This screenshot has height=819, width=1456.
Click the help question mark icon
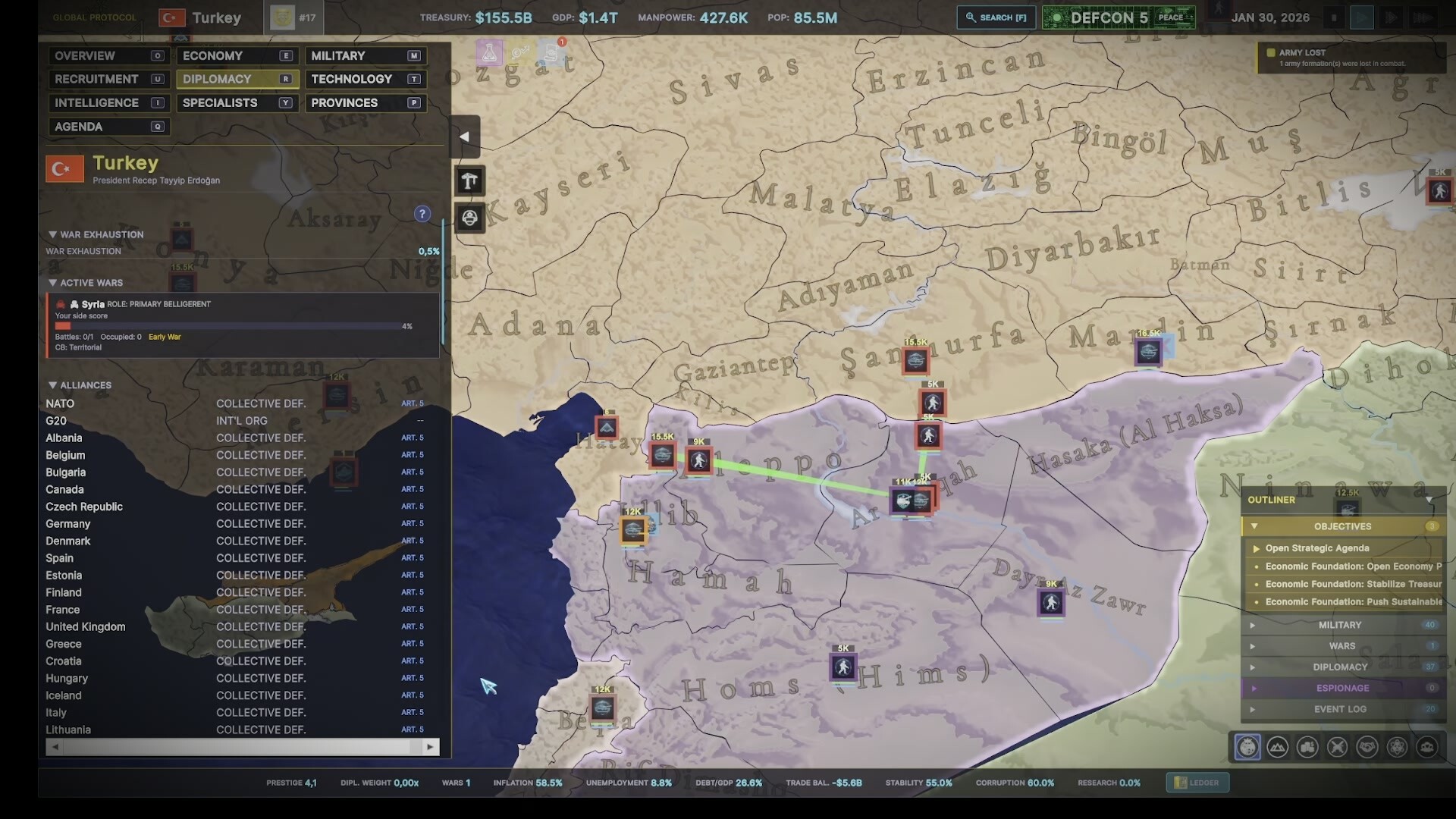click(422, 214)
